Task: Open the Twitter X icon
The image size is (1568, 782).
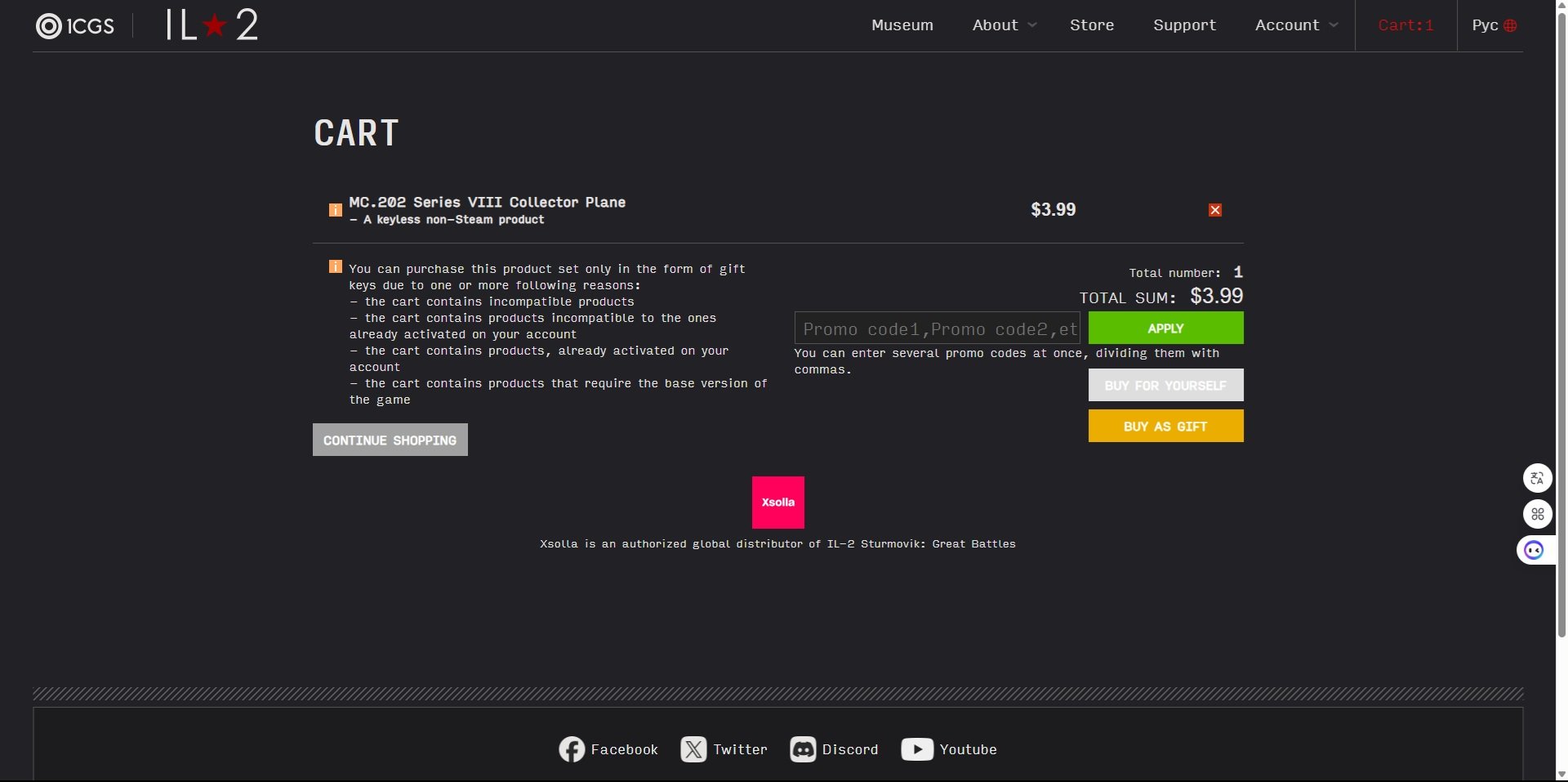Action: [693, 749]
